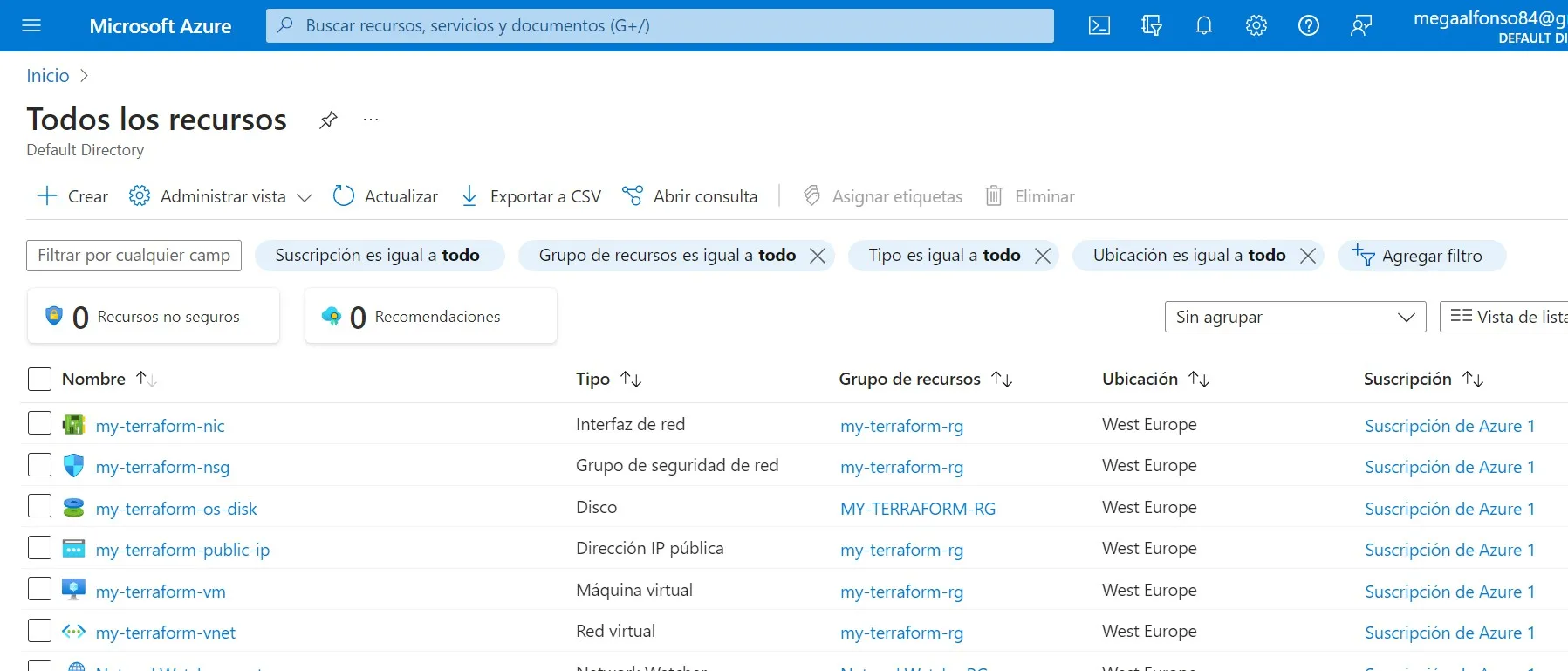Viewport: 1568px width, 671px height.
Task: Click the Agregar filtro button
Action: 1421,256
